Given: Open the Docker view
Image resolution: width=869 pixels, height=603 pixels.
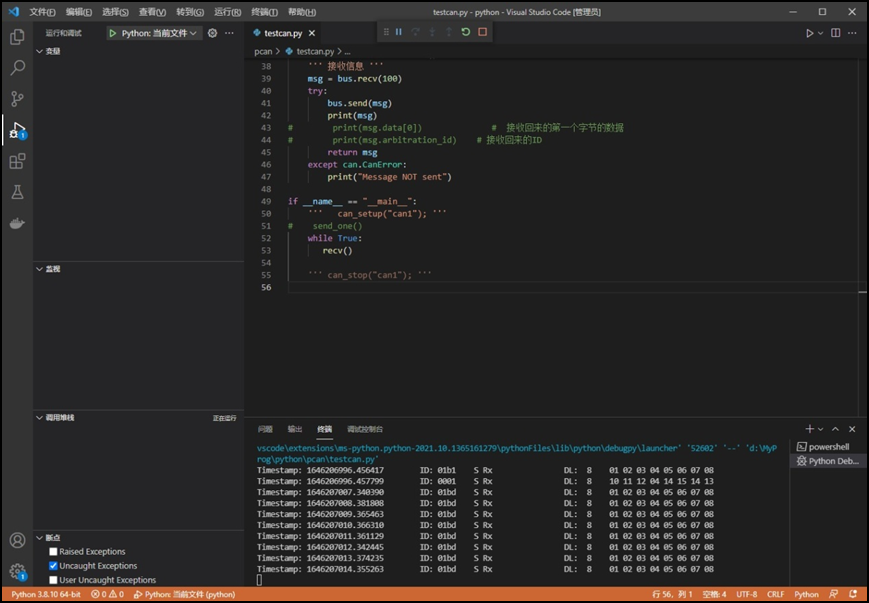Looking at the screenshot, I should pyautogui.click(x=17, y=223).
